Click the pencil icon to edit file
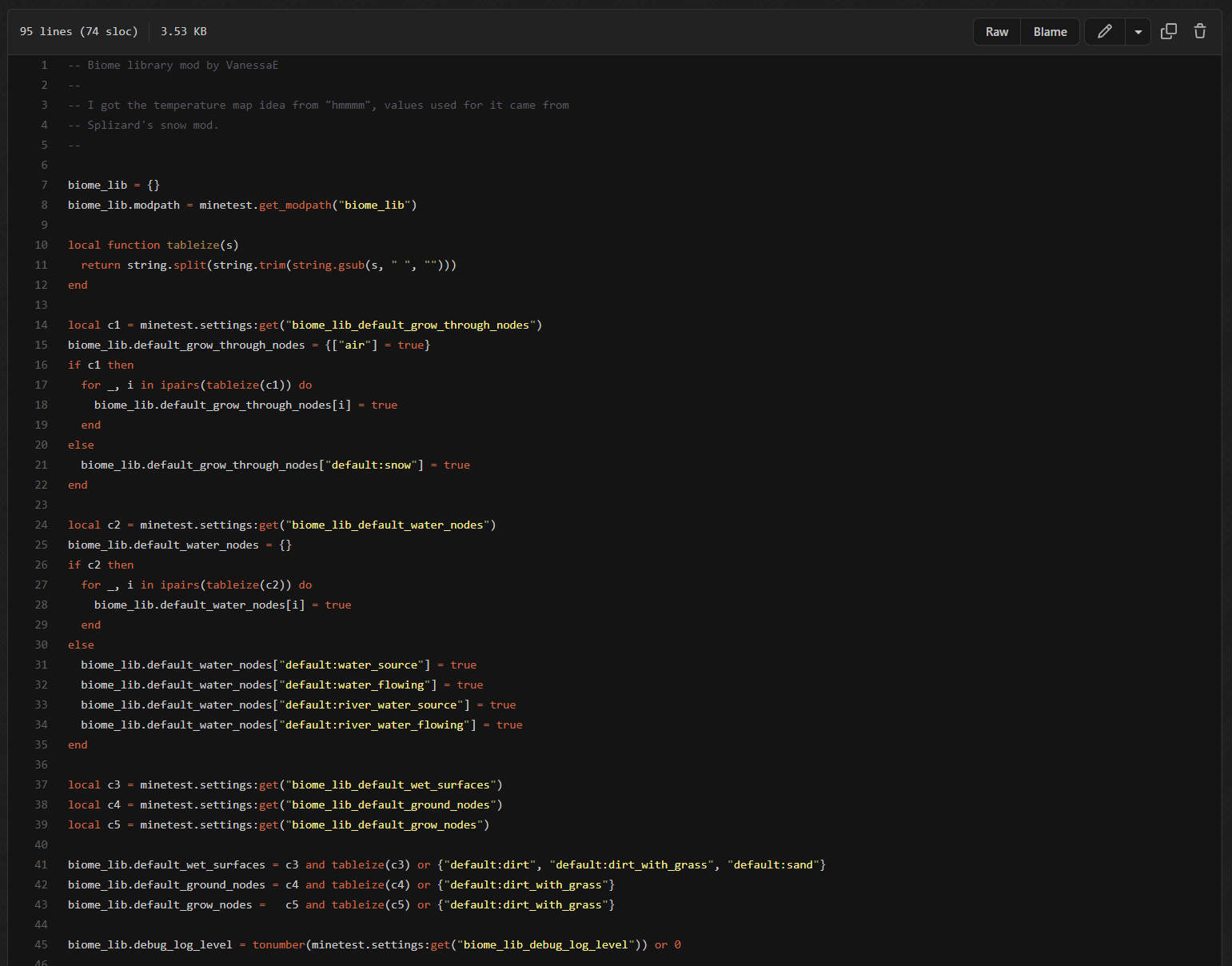 [1104, 32]
